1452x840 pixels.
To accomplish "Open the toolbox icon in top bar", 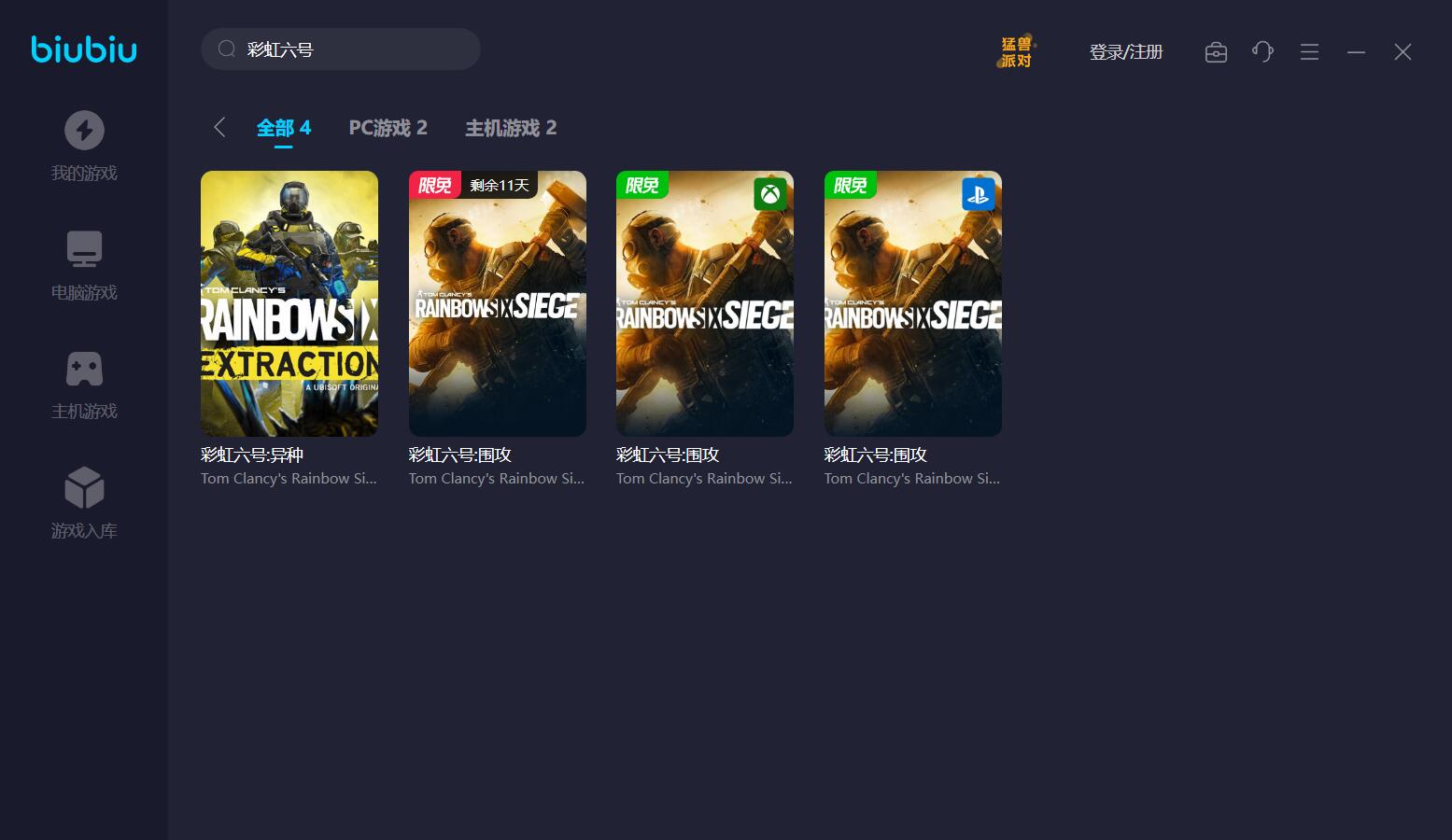I will pos(1216,52).
